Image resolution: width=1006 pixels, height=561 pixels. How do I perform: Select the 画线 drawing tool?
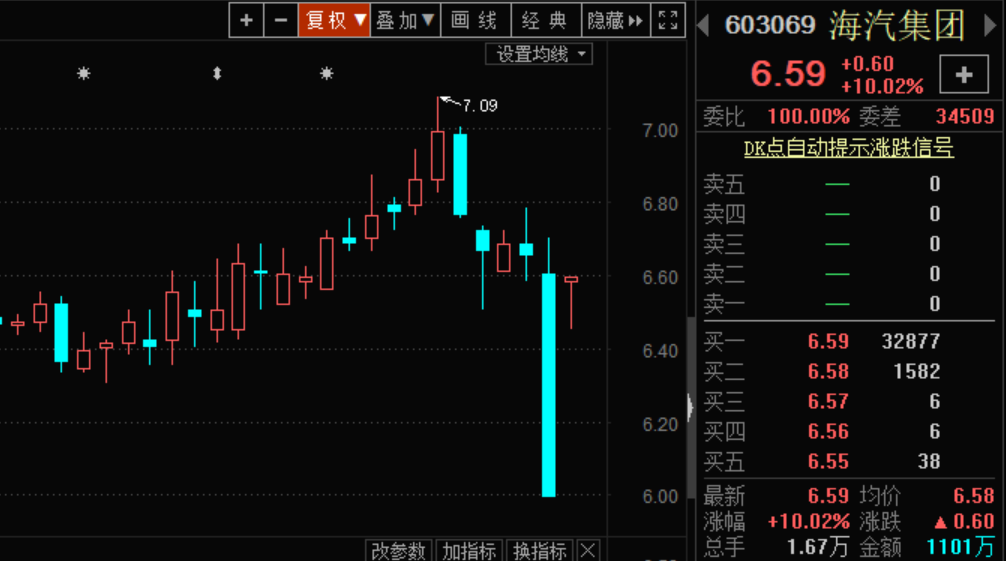click(x=475, y=20)
